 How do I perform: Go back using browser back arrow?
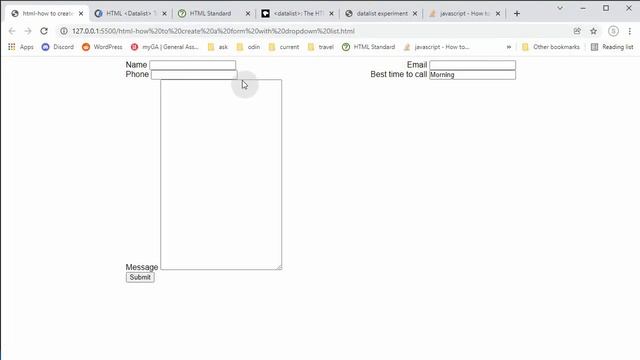(12, 31)
